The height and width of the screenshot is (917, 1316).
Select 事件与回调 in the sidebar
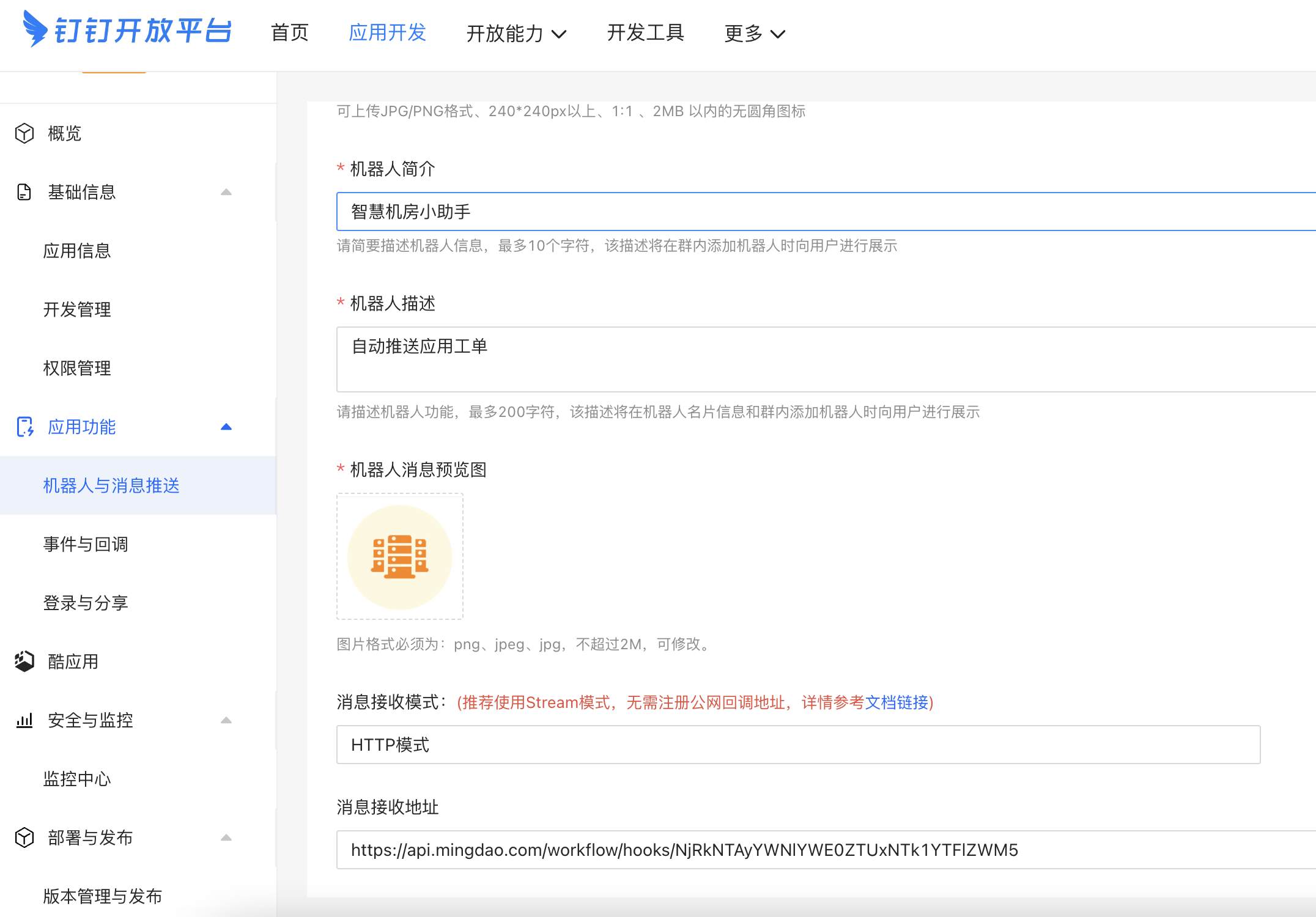(86, 544)
